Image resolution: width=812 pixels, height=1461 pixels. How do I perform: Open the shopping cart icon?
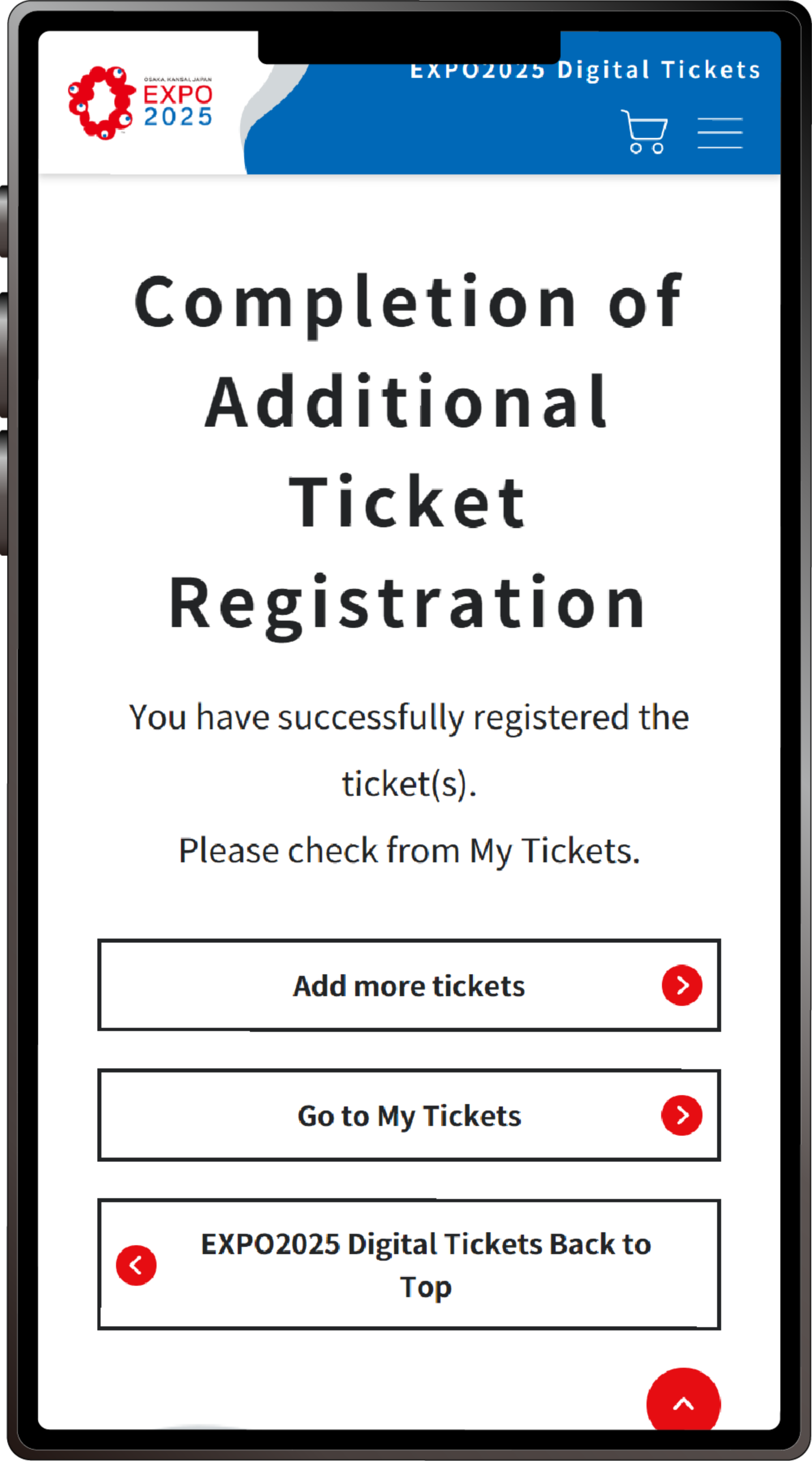644,131
